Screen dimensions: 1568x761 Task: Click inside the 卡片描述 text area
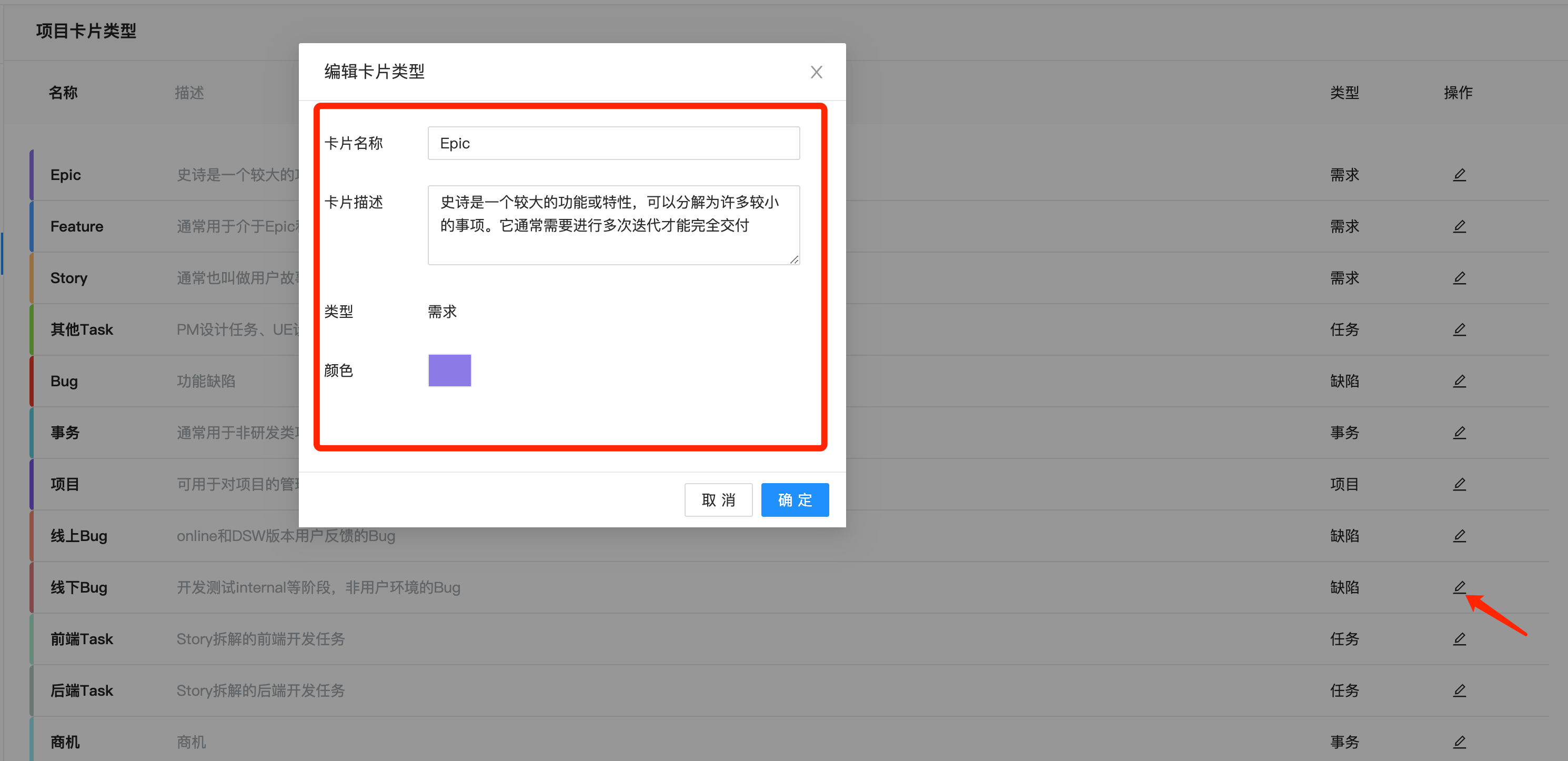(x=613, y=225)
